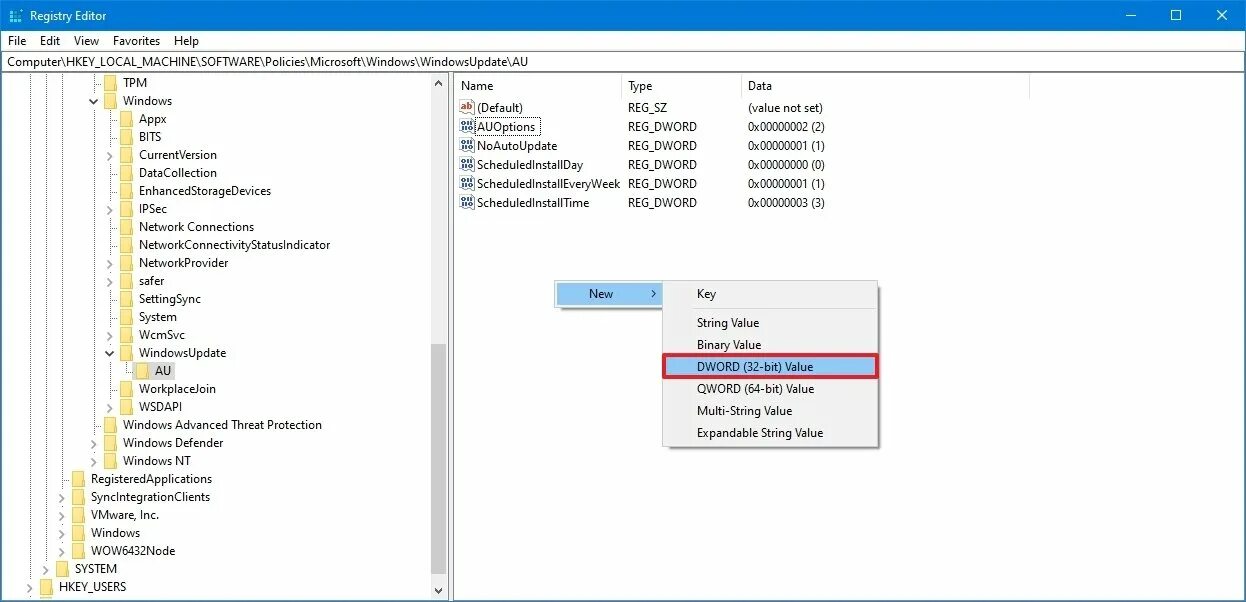The height and width of the screenshot is (602, 1246).
Task: Click the NetworkConnectivityStatusIndicator folder icon
Action: [x=126, y=245]
